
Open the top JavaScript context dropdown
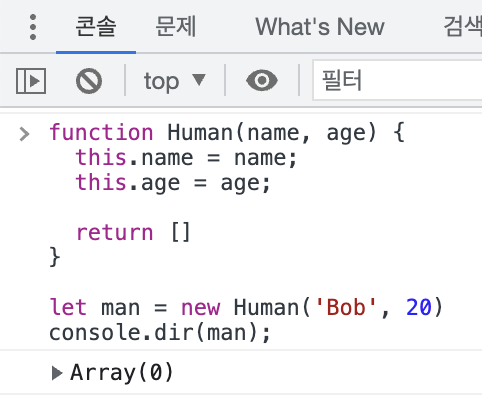point(175,81)
